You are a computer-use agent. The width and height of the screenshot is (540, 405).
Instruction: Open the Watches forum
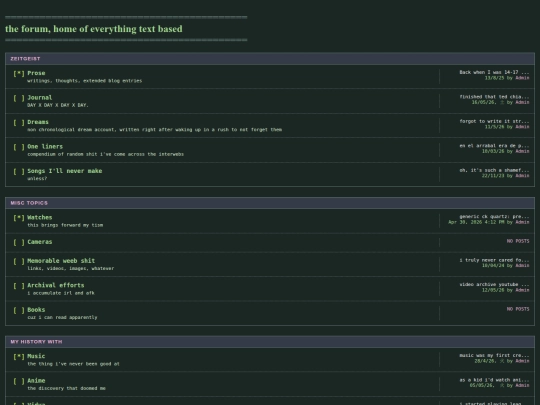[40, 217]
